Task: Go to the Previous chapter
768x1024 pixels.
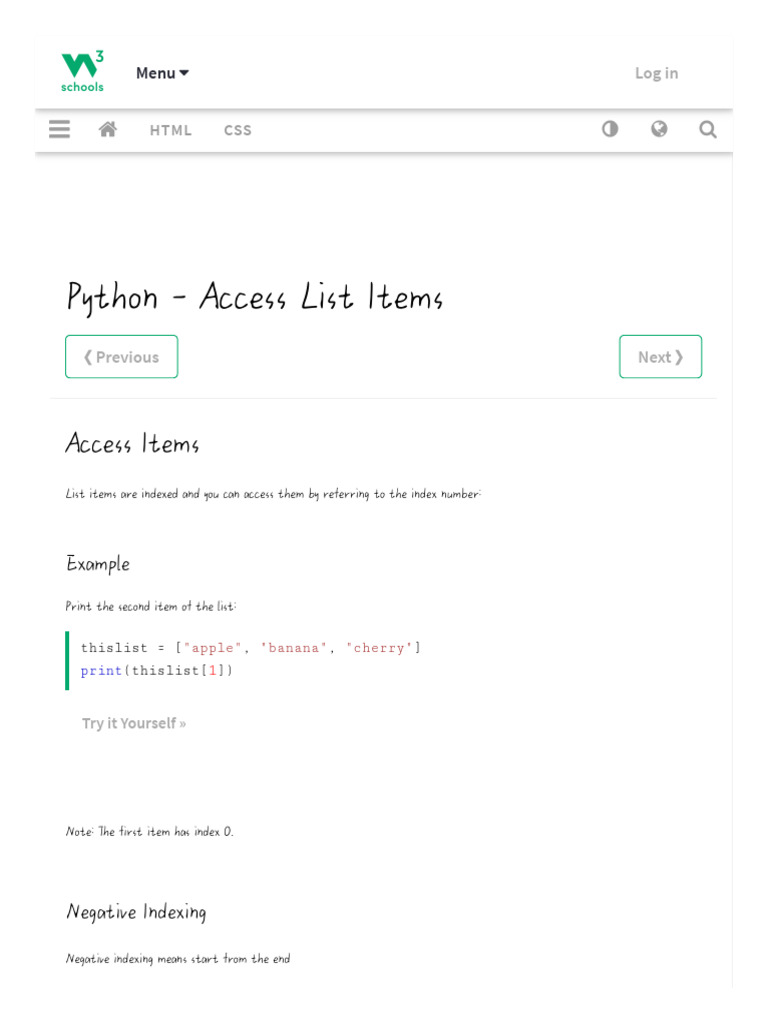Action: point(121,357)
